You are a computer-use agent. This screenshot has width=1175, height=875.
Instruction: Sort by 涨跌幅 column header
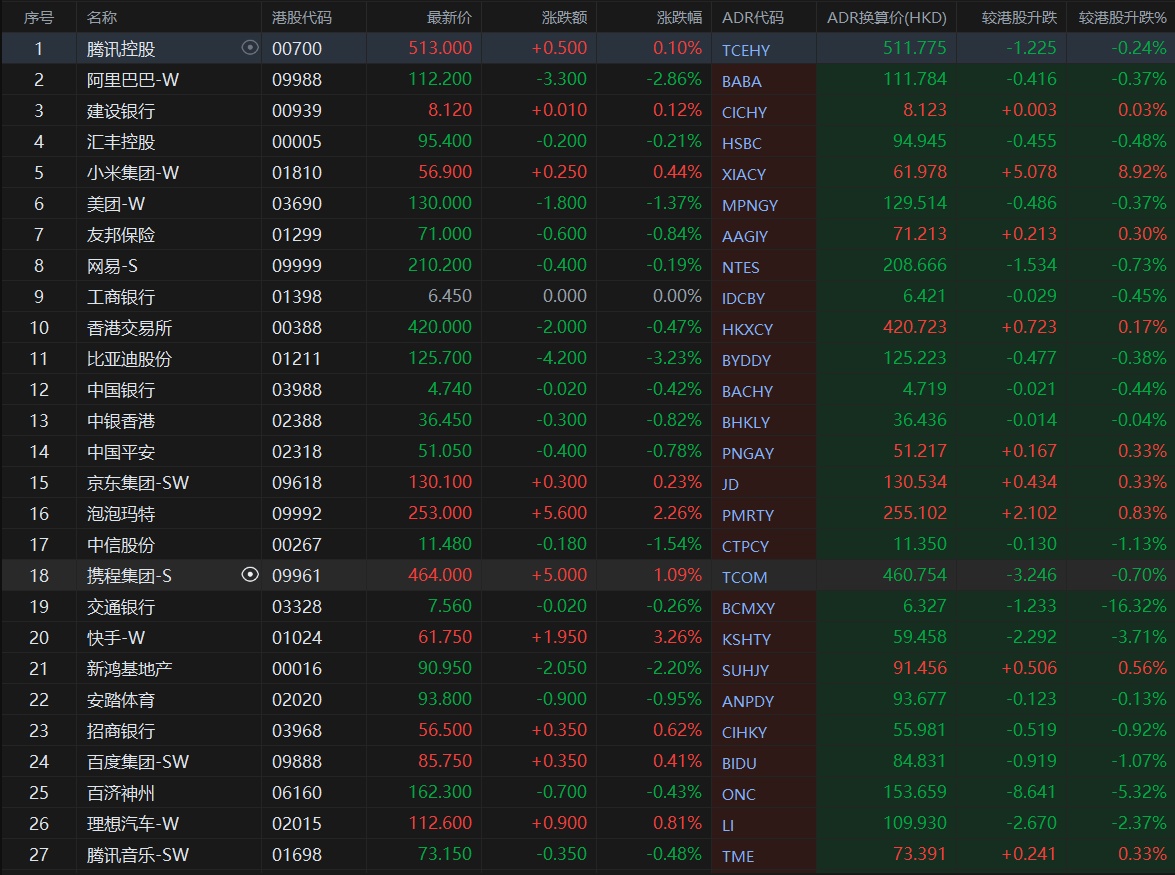coord(680,17)
